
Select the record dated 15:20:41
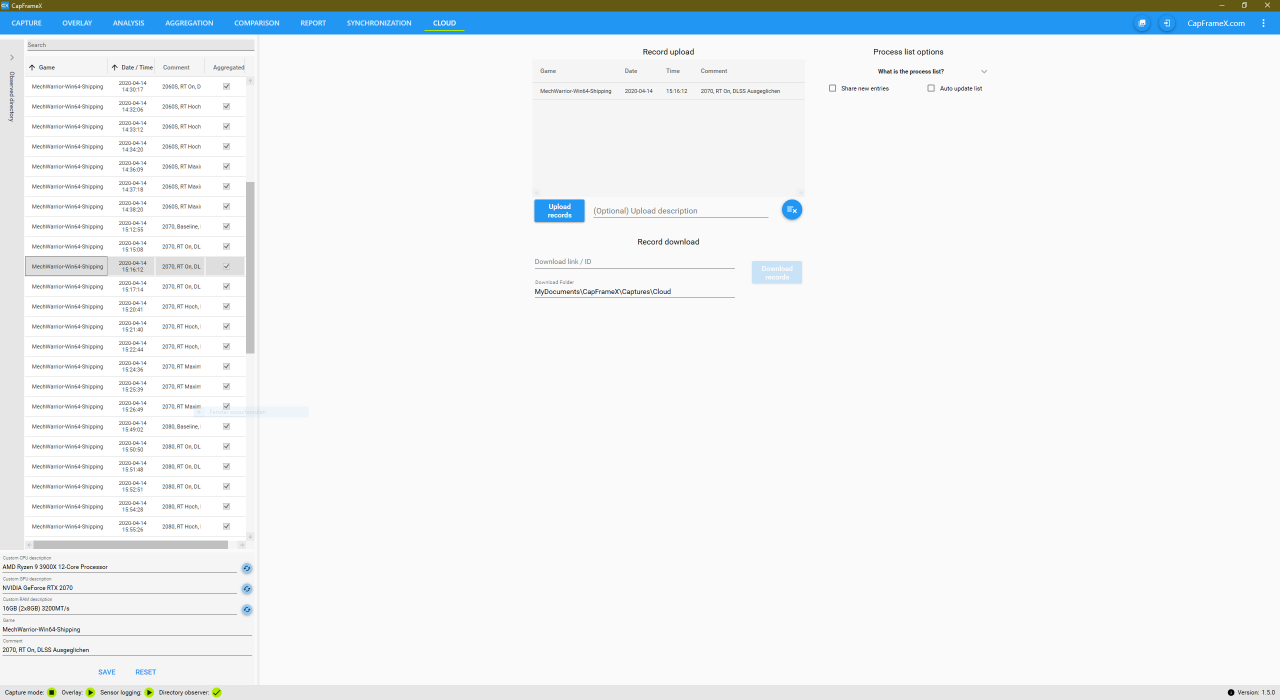135,306
